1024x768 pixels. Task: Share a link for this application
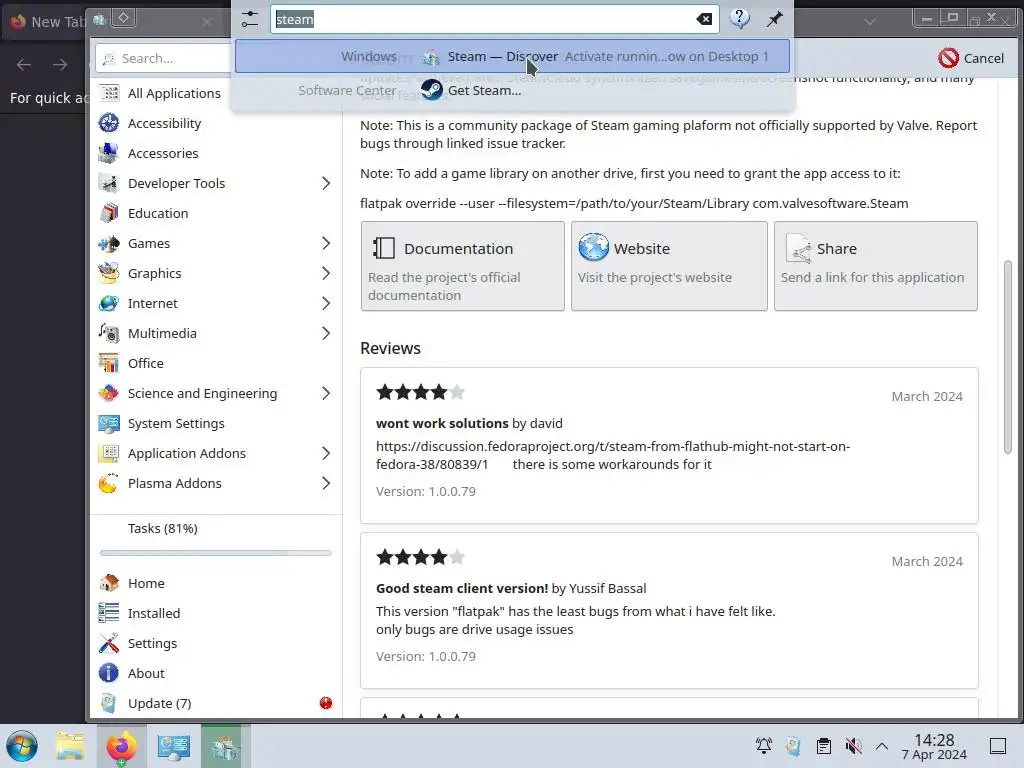click(x=876, y=266)
